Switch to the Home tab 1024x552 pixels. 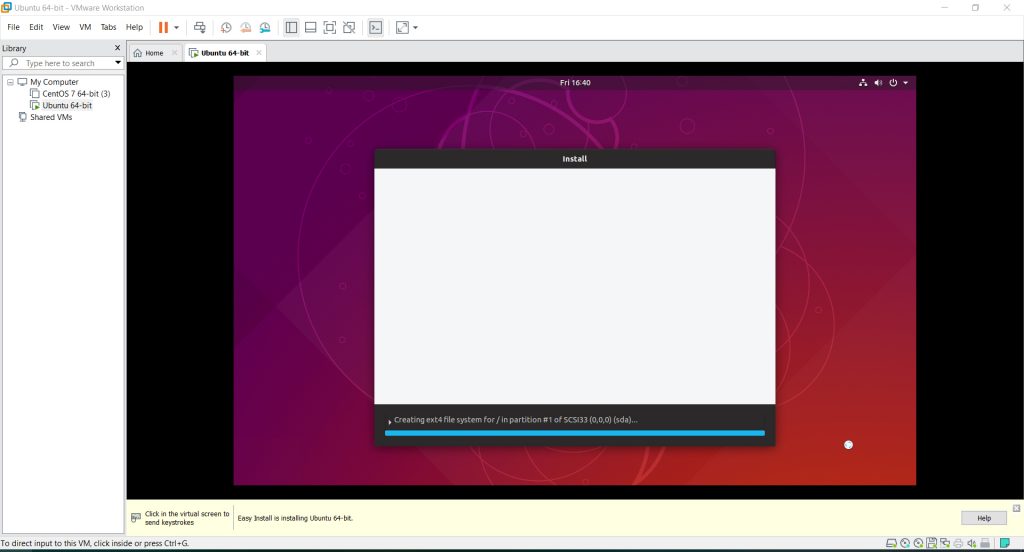click(x=154, y=53)
